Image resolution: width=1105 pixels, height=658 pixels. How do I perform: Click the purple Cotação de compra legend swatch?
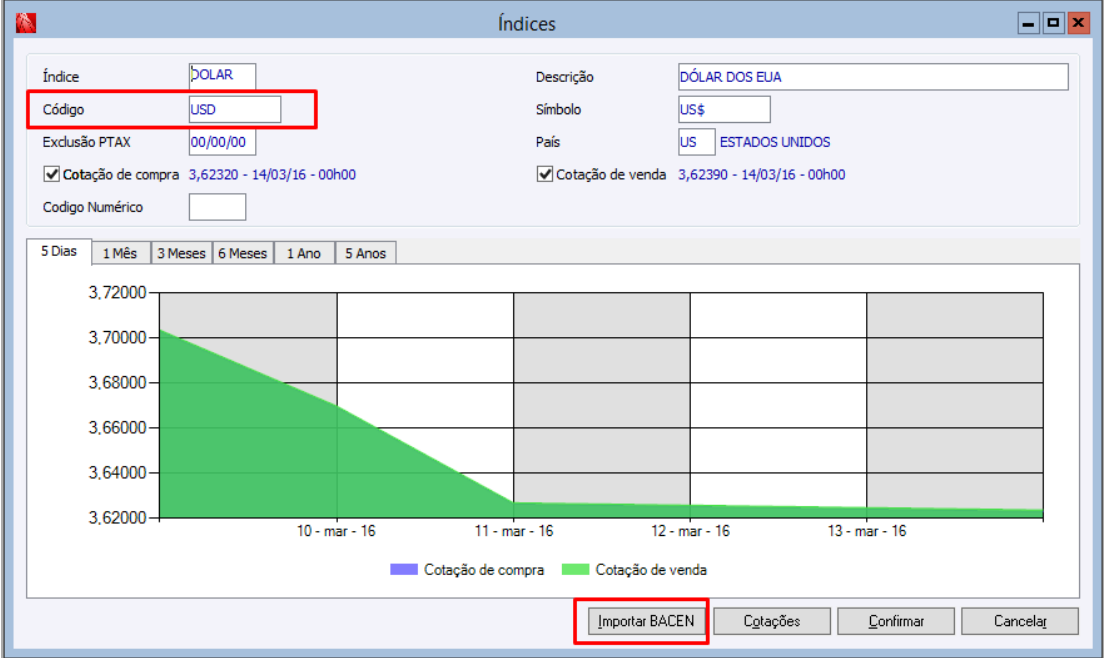tap(404, 569)
